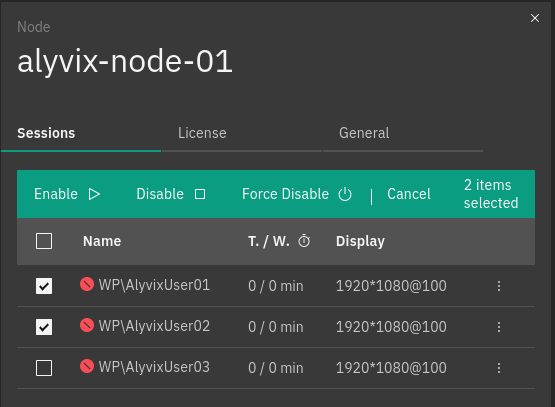The width and height of the screenshot is (555, 407).
Task: Click the Enable button label
Action: point(56,194)
